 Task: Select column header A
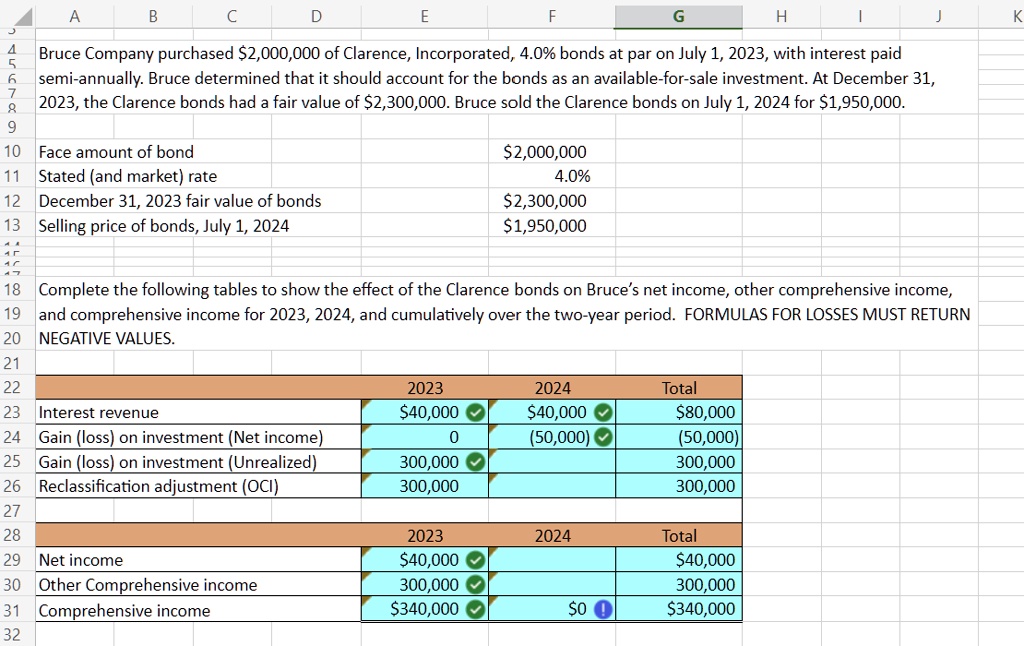pyautogui.click(x=74, y=16)
